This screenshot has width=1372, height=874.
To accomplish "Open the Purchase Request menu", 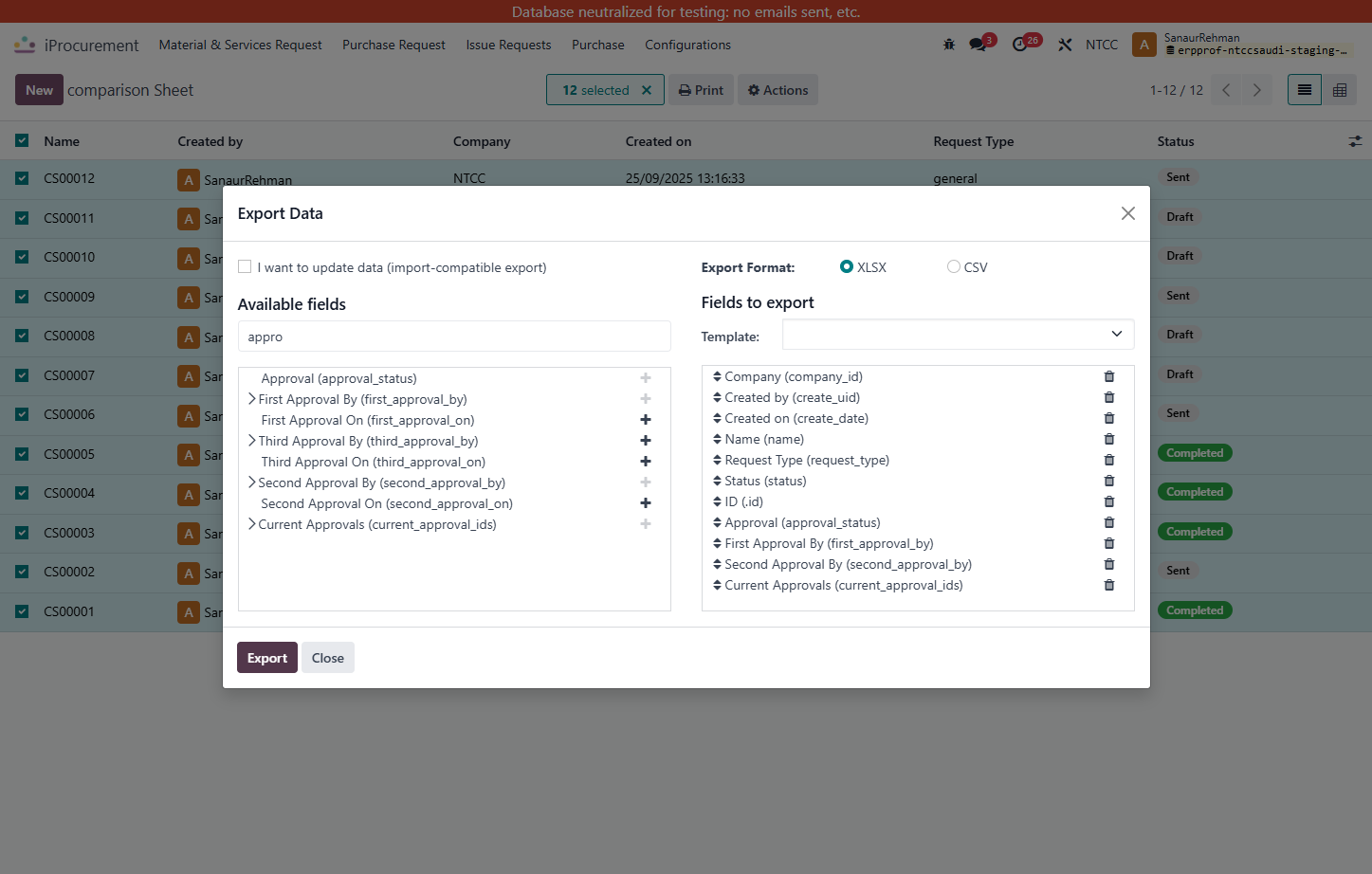I will pos(393,45).
